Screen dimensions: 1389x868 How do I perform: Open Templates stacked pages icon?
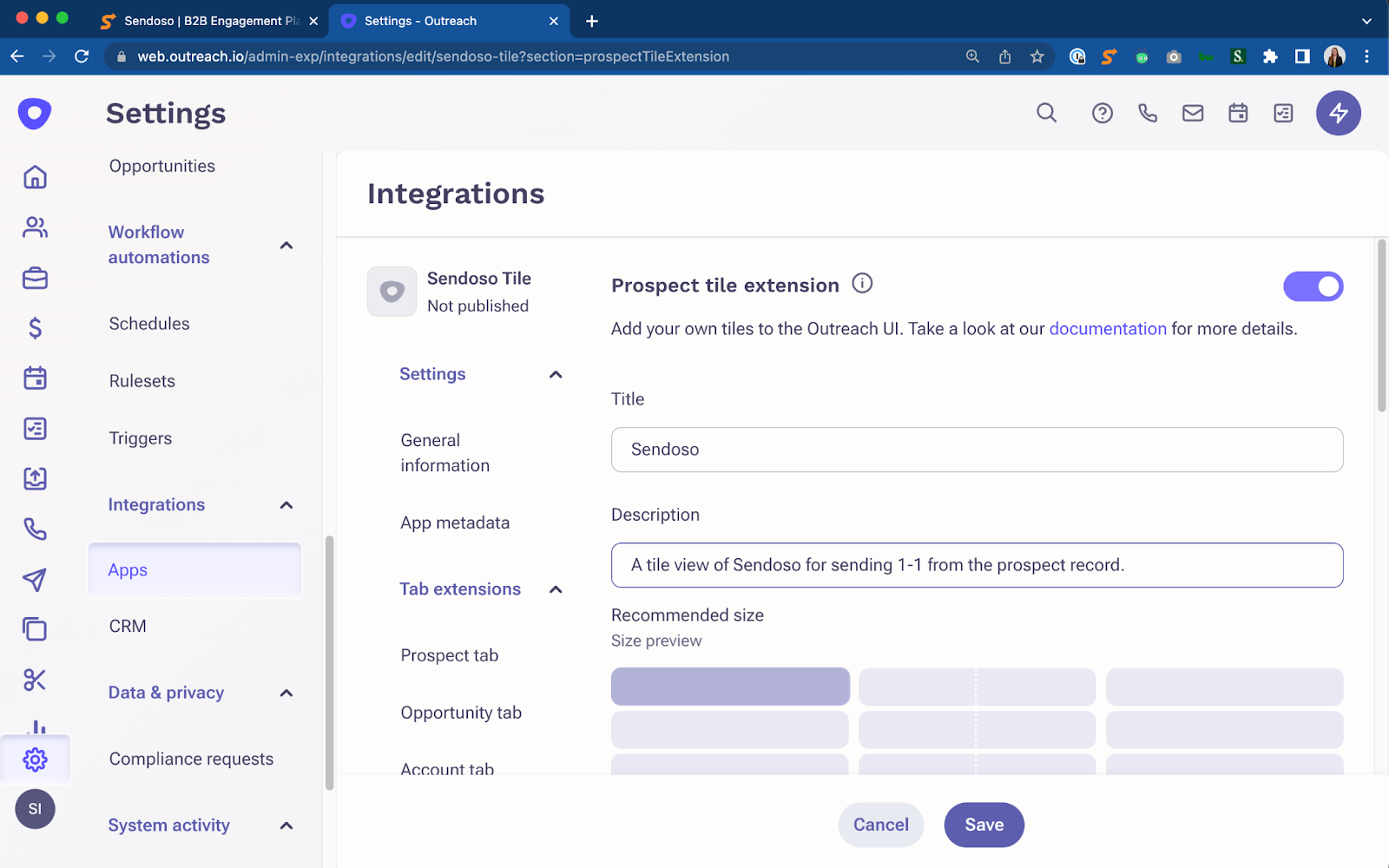tap(35, 628)
